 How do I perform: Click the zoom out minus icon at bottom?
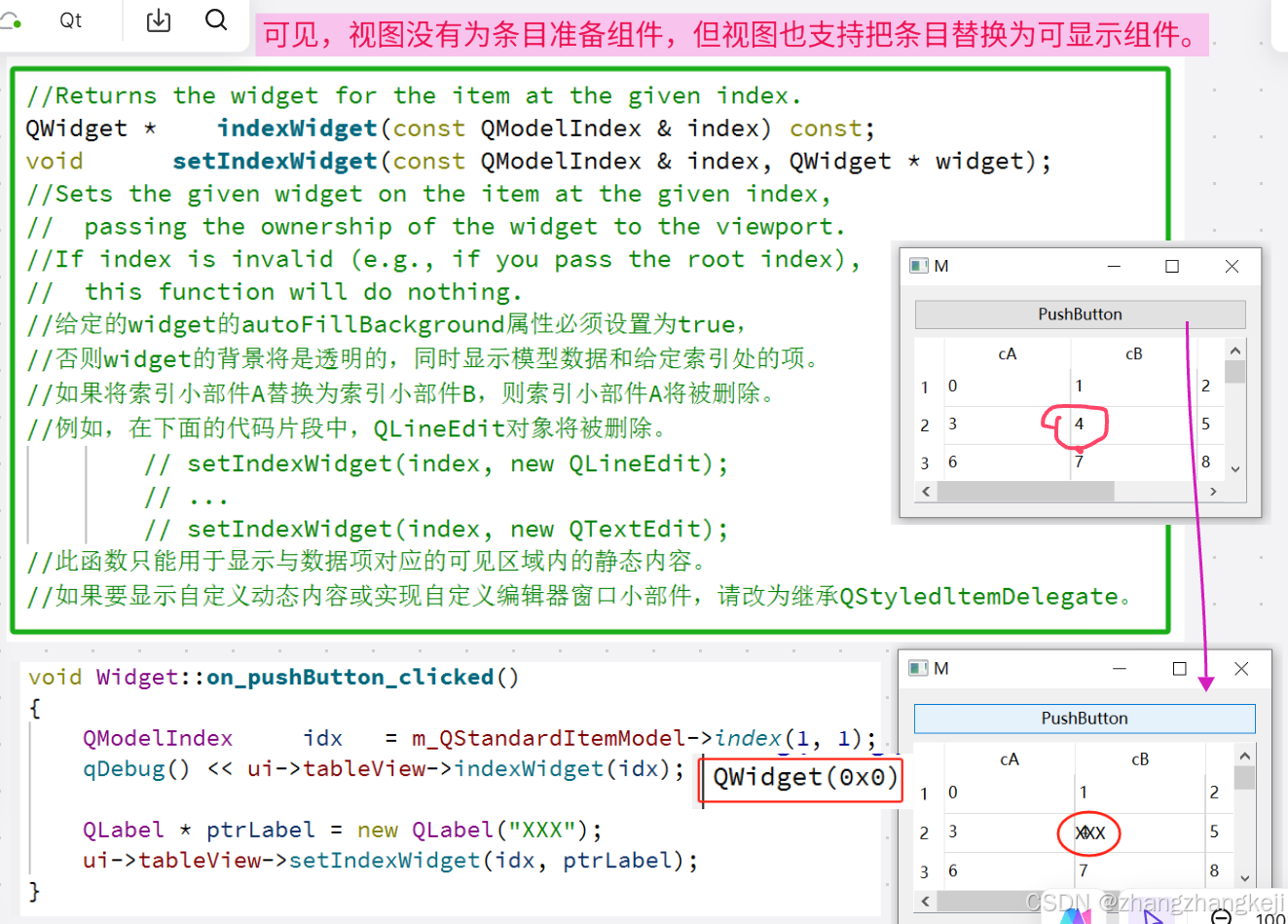click(1221, 916)
